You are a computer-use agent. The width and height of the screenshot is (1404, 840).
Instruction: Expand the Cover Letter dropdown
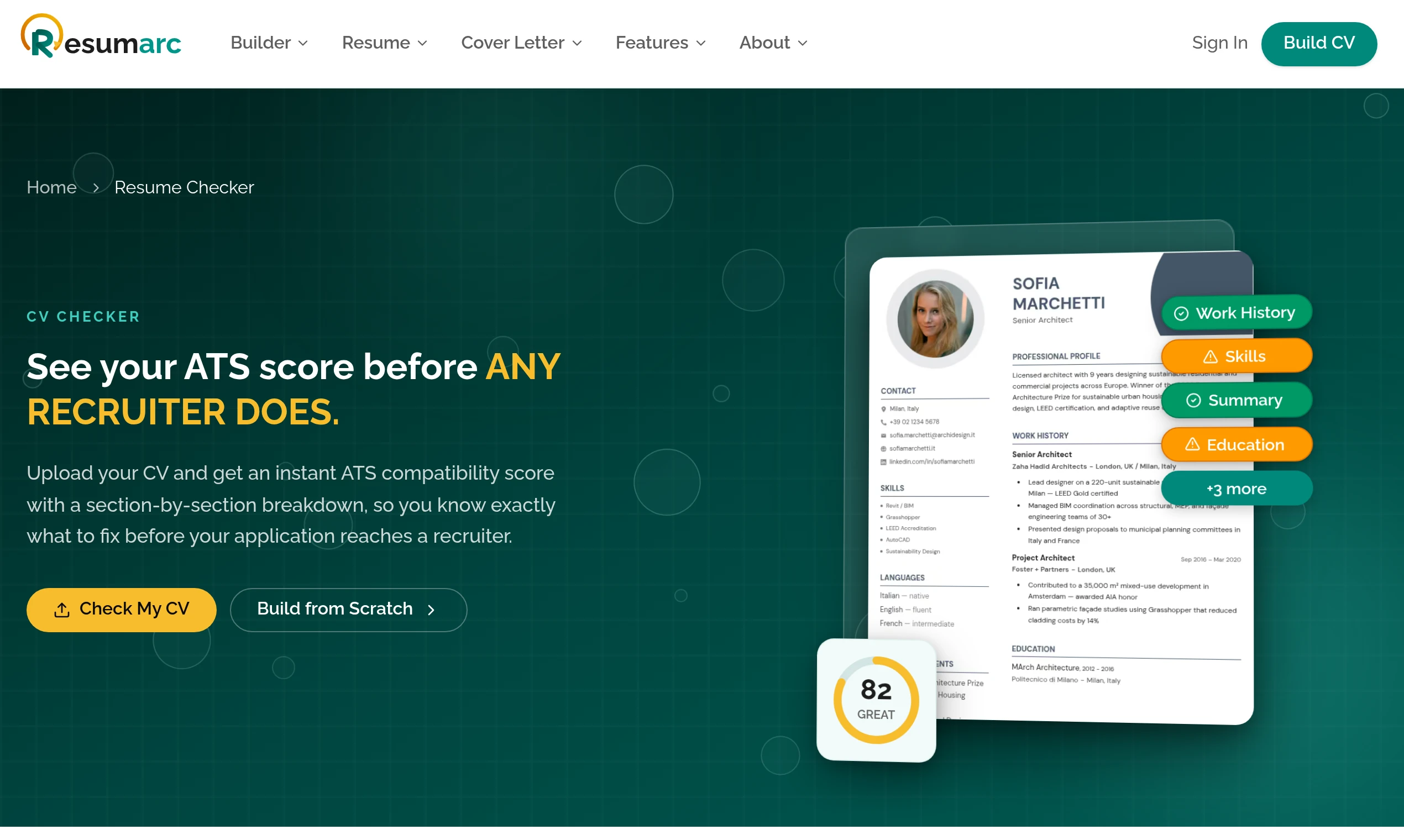(521, 43)
